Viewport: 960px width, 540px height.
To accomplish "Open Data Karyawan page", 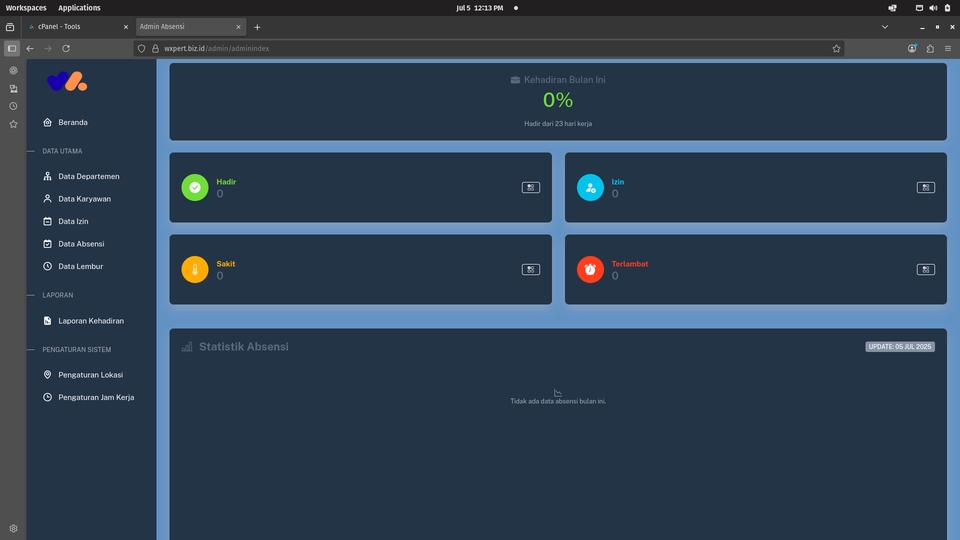I will point(84,199).
